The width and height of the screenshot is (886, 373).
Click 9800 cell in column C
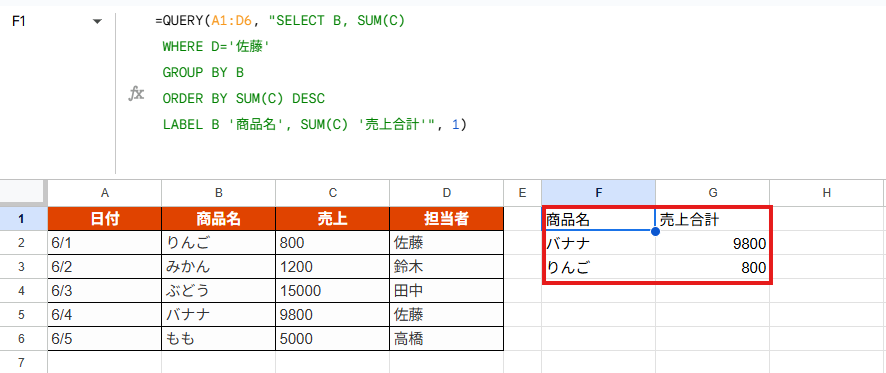point(333,314)
